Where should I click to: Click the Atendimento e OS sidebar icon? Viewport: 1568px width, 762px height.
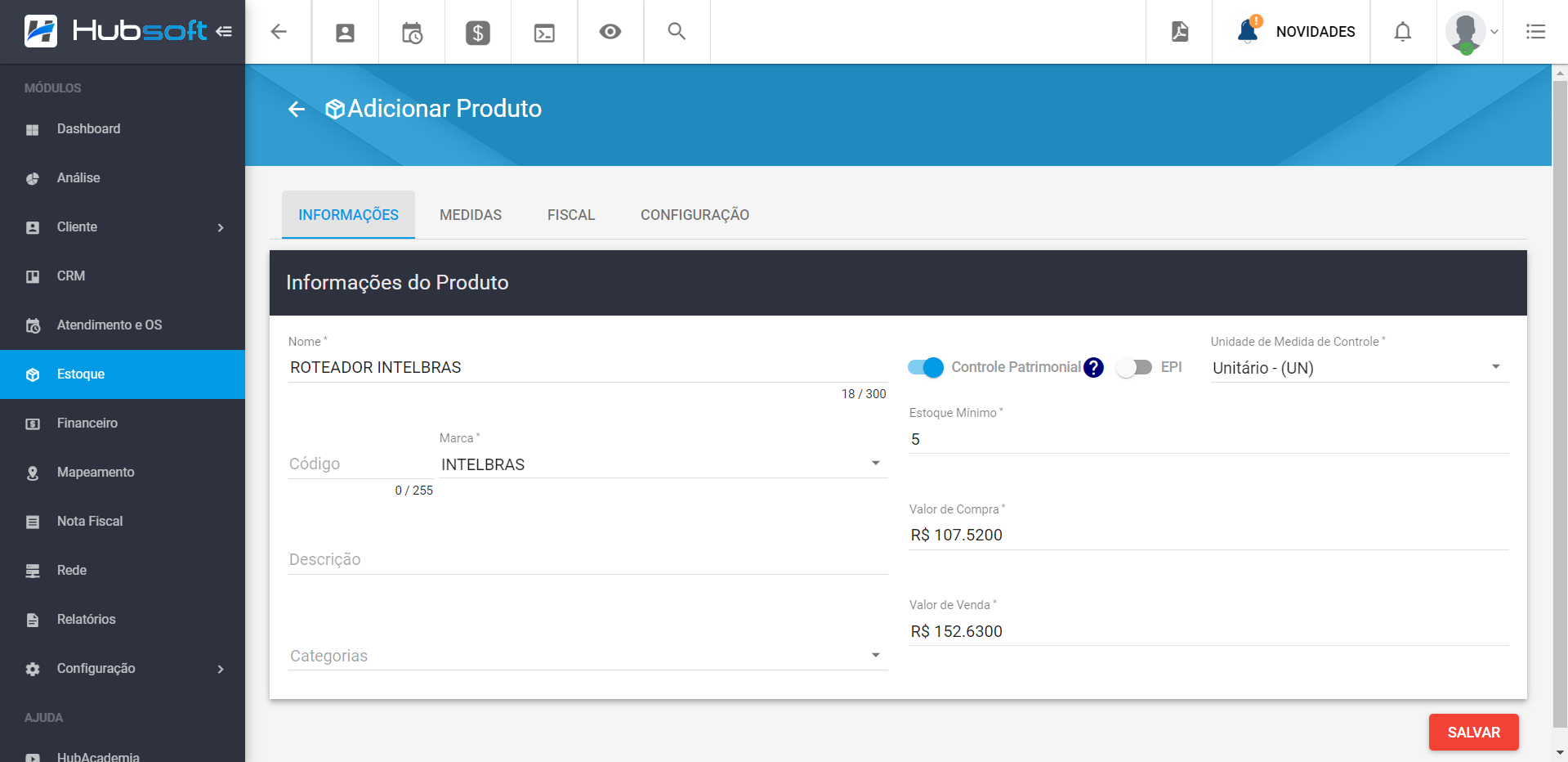[33, 325]
